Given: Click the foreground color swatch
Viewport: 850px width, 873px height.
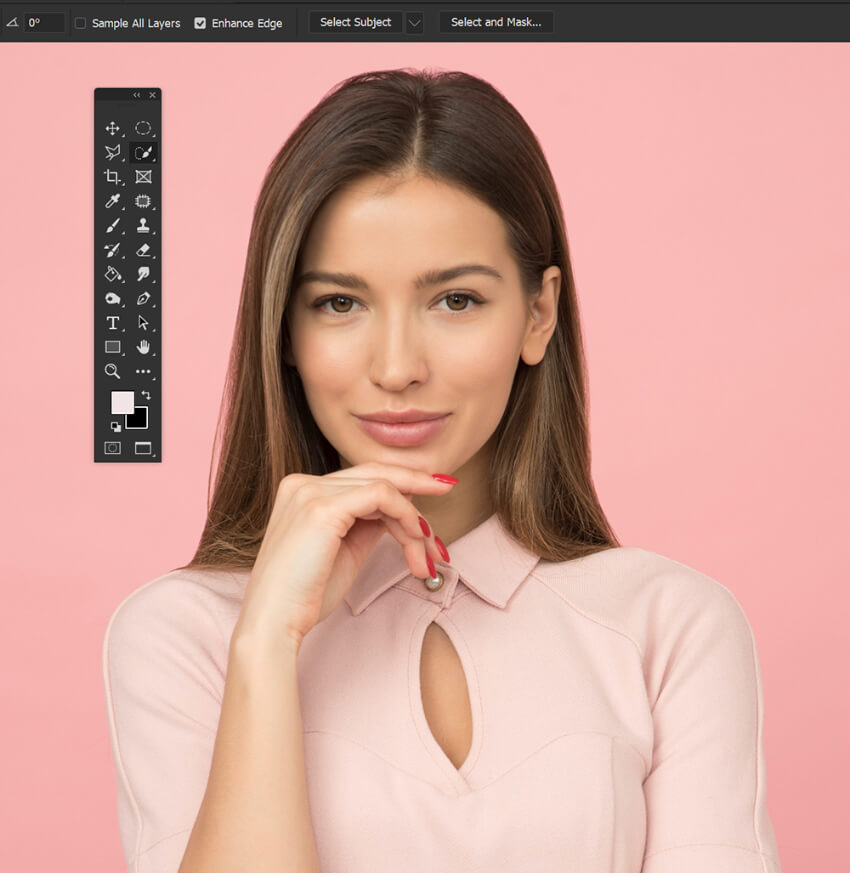Looking at the screenshot, I should click(121, 401).
